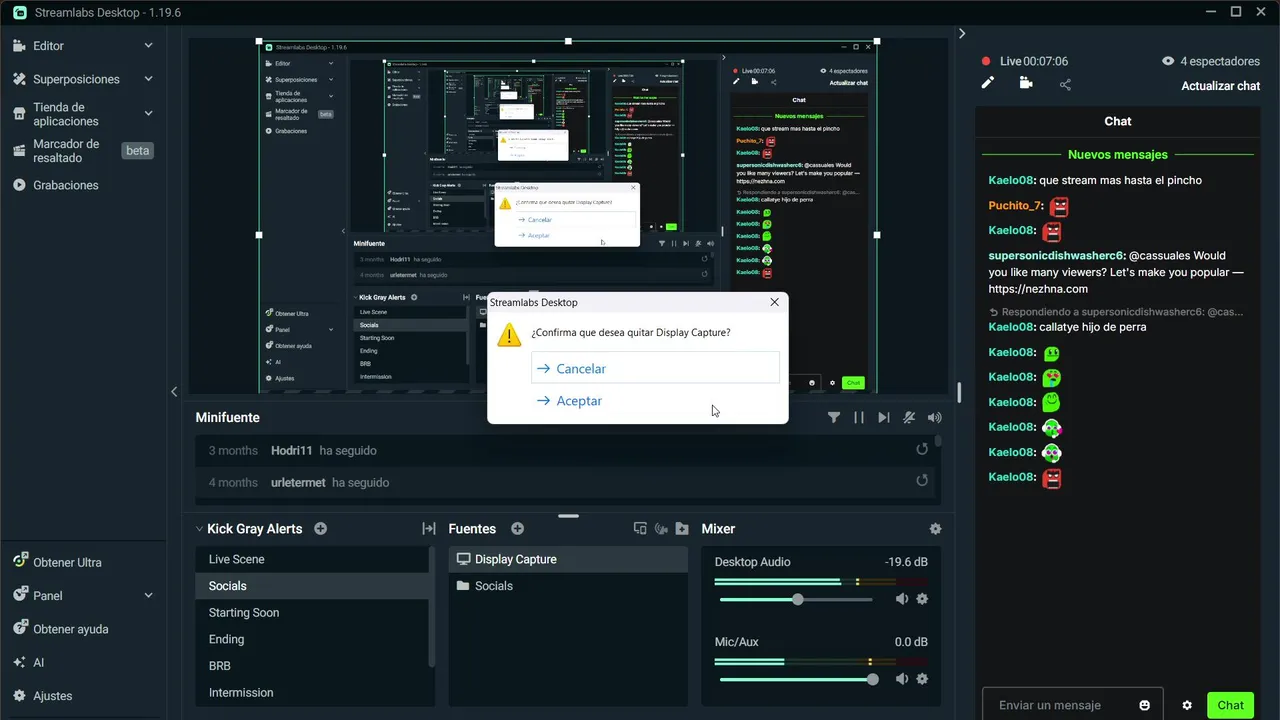Click Actualizar chat
This screenshot has width=1280, height=720.
1220,86
